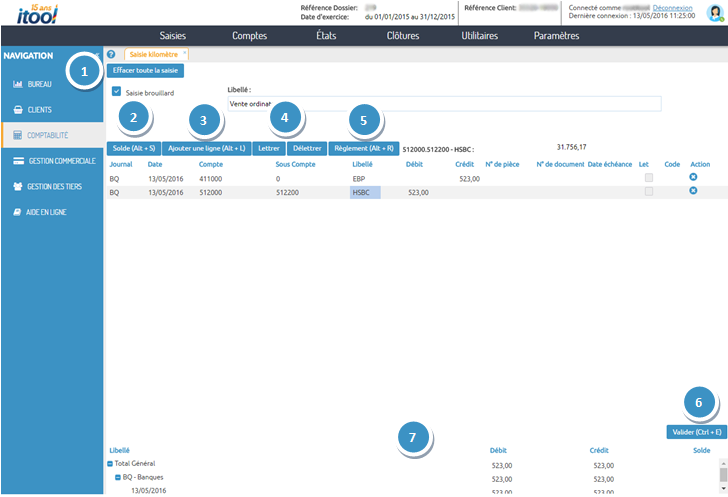
Task: Collapse the BQ - Banques node
Action: coord(118,478)
